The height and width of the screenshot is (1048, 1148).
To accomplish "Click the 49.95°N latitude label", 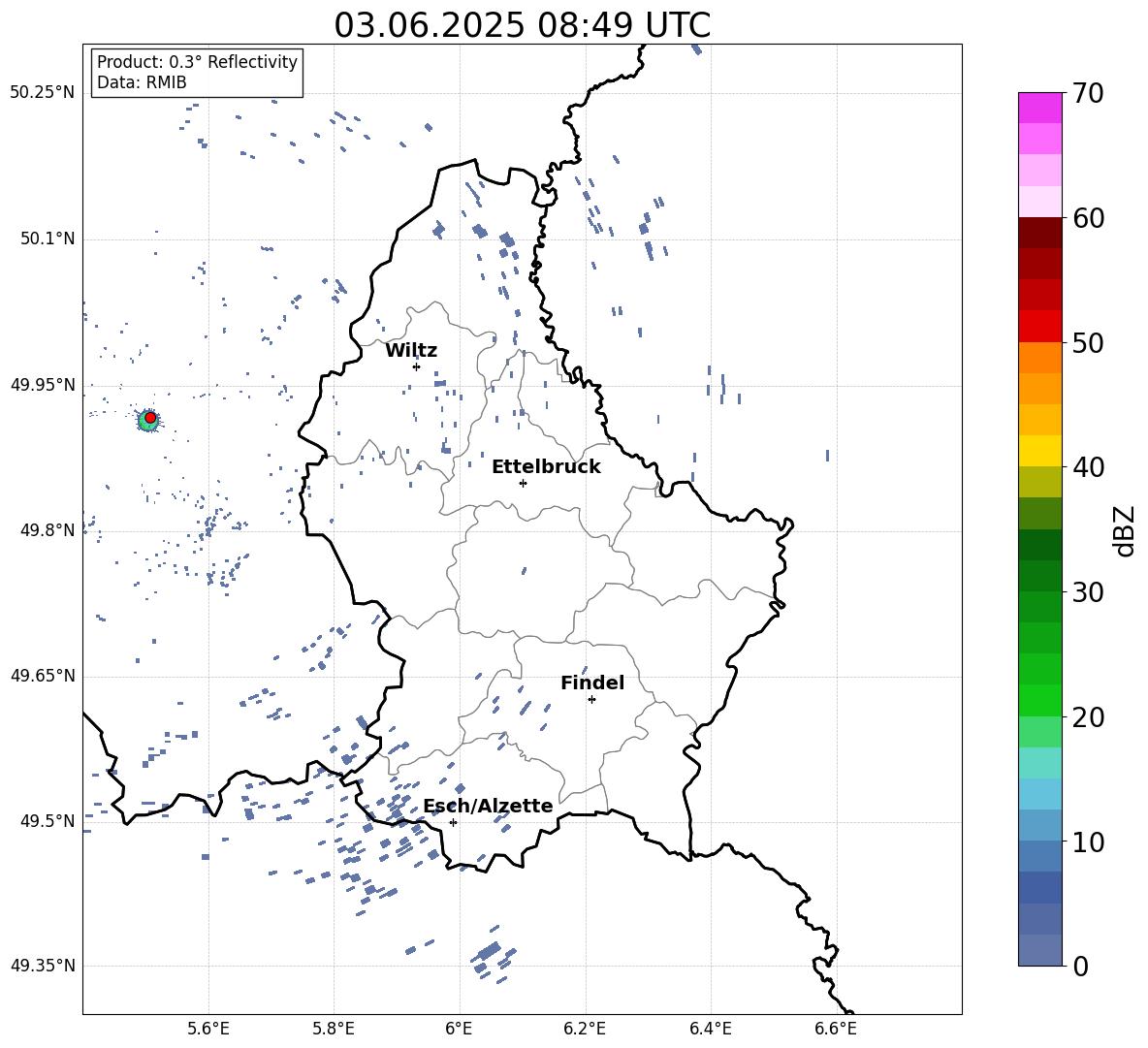I will tap(43, 385).
